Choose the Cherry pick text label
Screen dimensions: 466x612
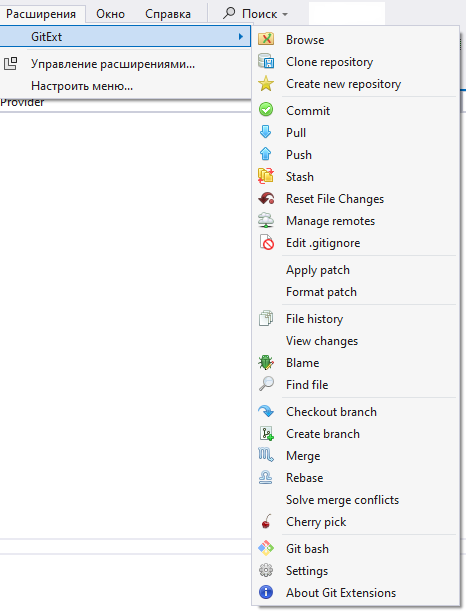(x=316, y=522)
